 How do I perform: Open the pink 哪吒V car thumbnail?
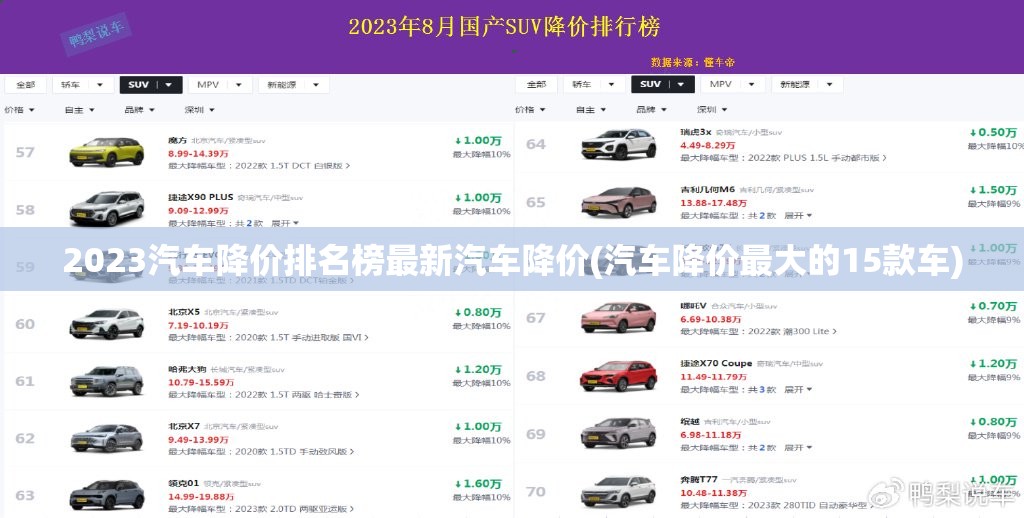618,317
